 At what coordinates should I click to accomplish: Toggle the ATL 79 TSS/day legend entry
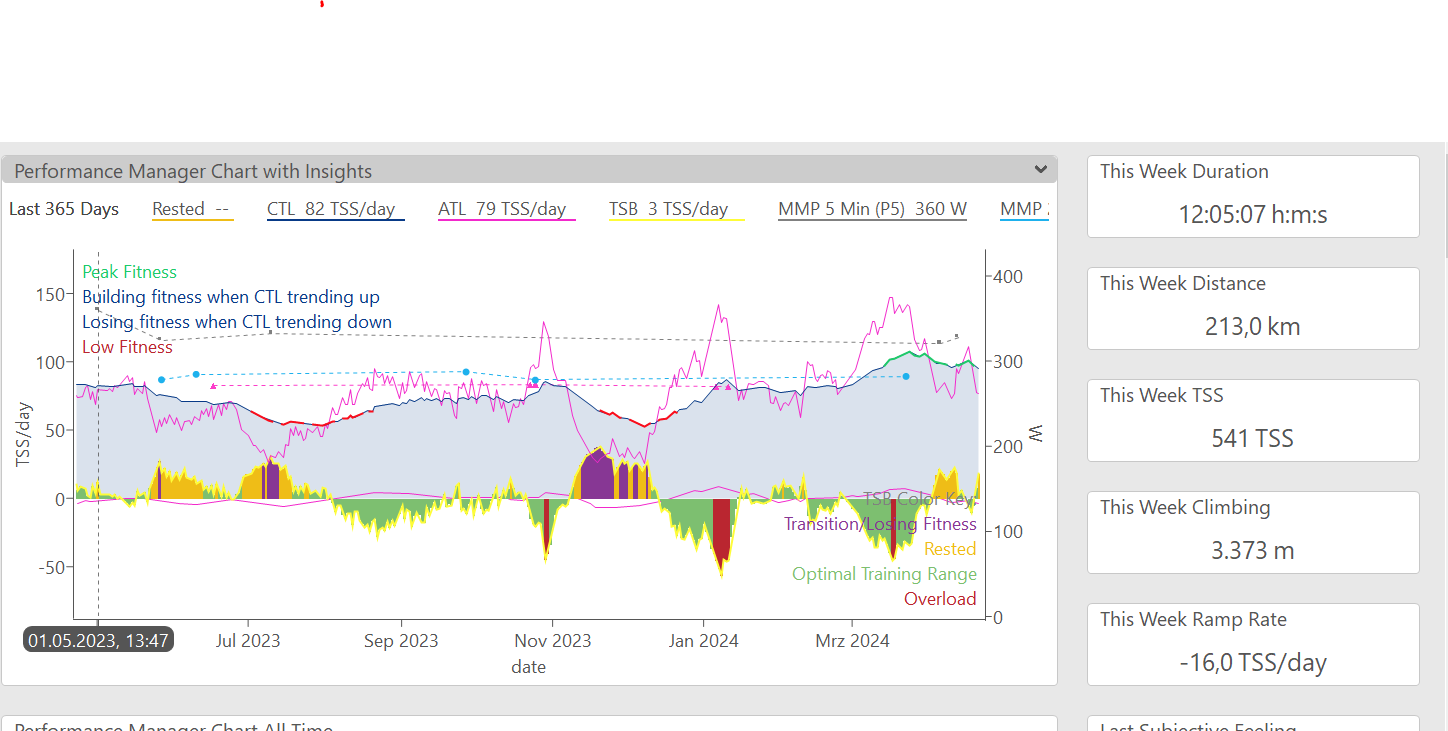[x=506, y=209]
